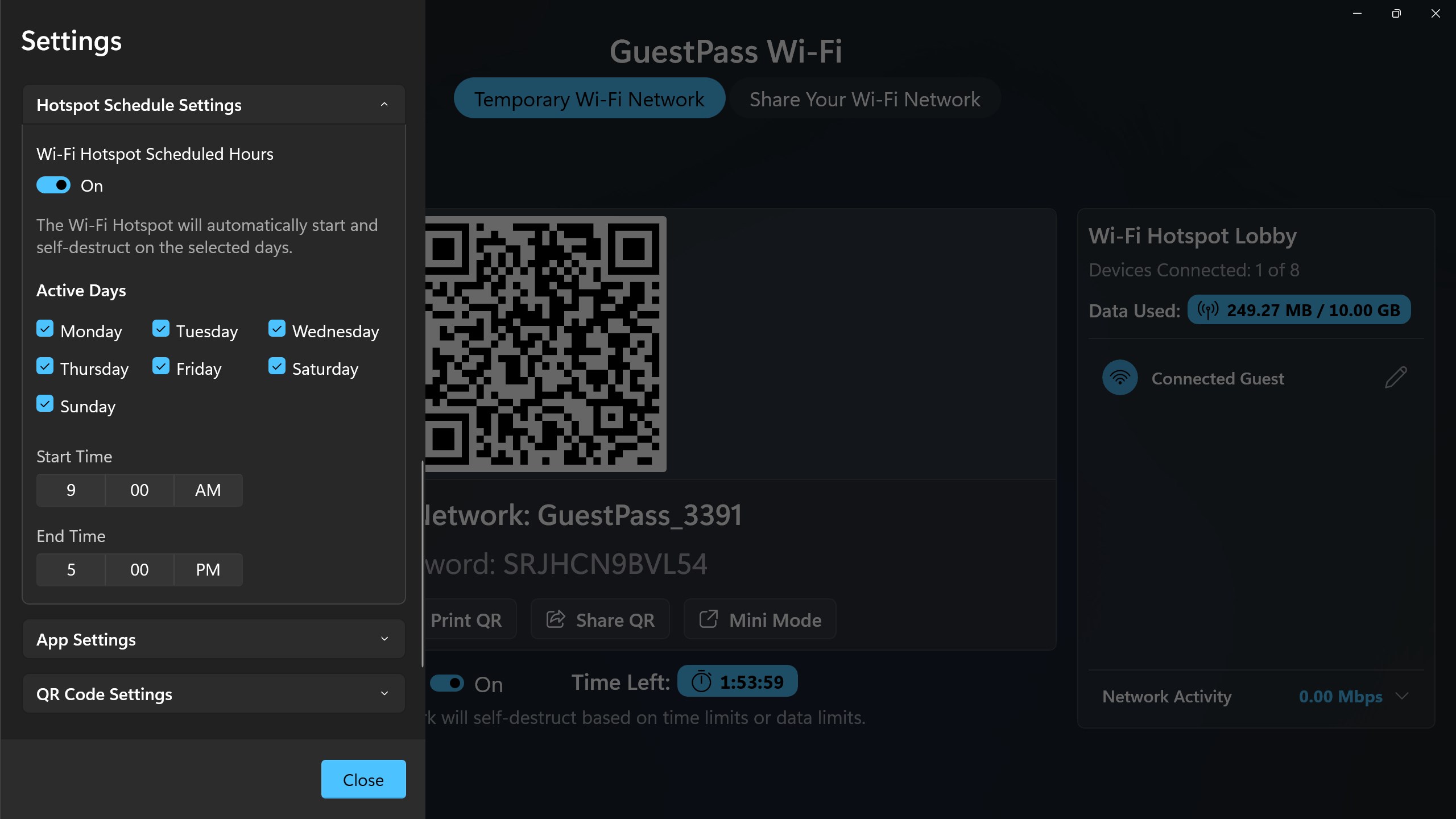Select the Temporary Wi-Fi Network tab
The image size is (1456, 819).
click(x=589, y=99)
